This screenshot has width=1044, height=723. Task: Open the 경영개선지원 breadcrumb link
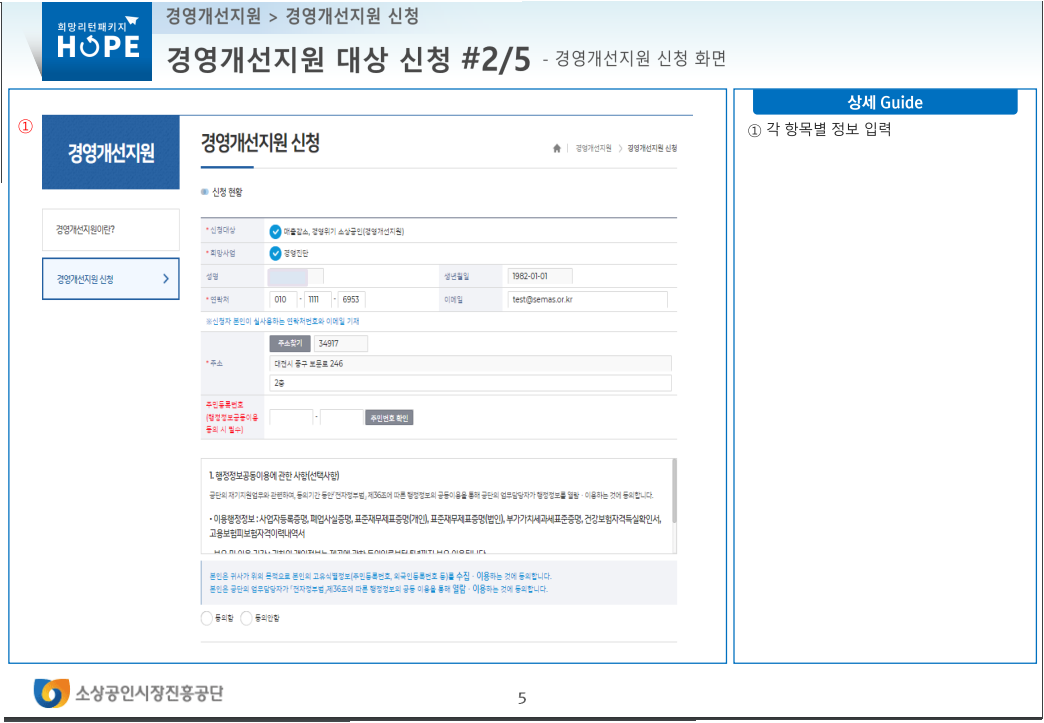pyautogui.click(x=592, y=147)
